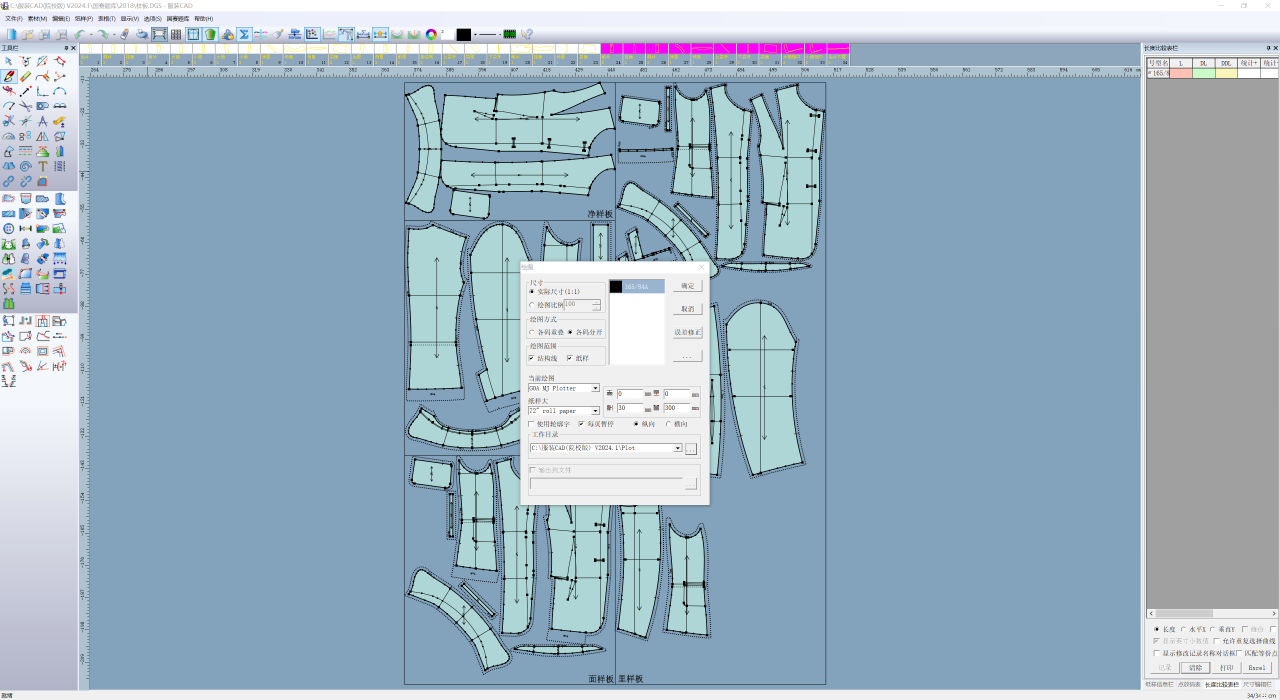The height and width of the screenshot is (700, 1280).
Task: Click the 确定 button in plot dialog
Action: [687, 286]
